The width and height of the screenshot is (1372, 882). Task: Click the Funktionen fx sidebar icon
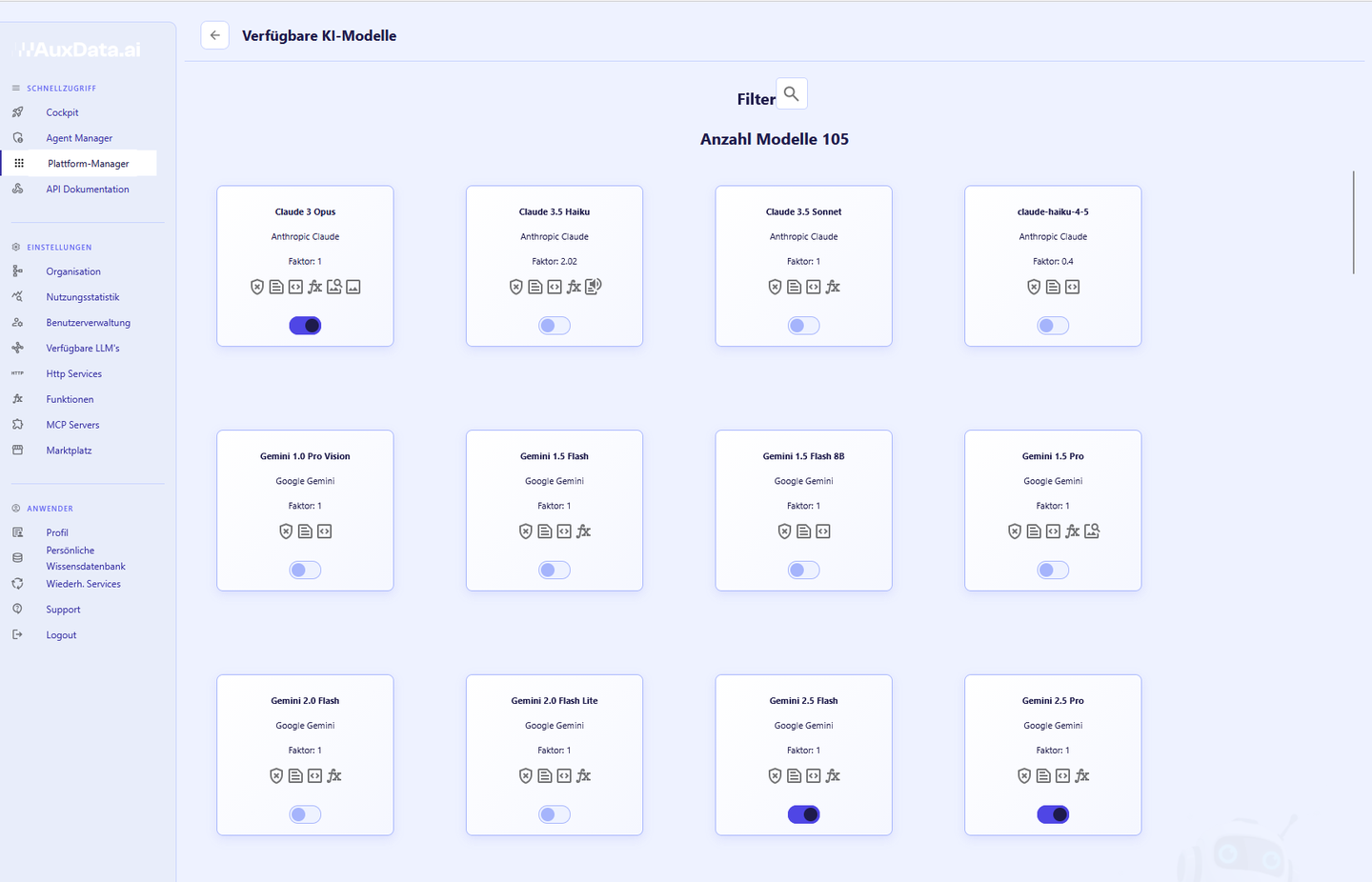coord(17,399)
